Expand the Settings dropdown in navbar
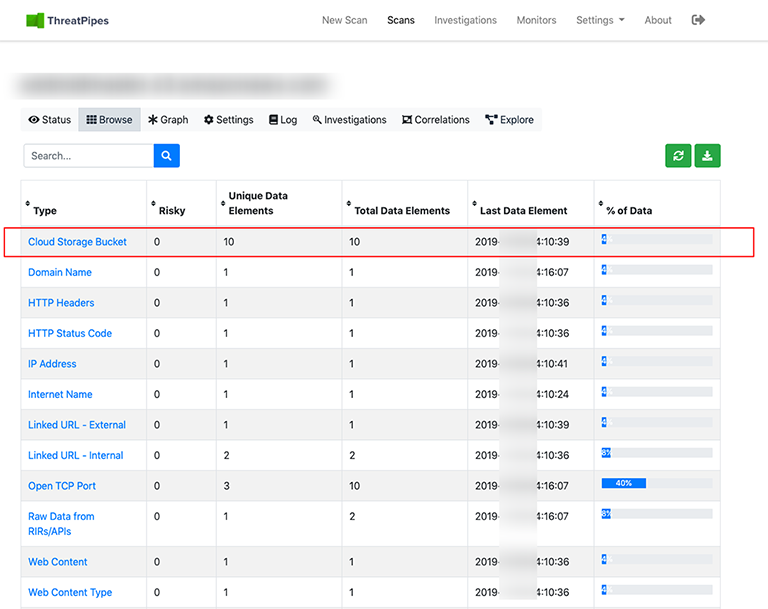Viewport: 768px width, 609px height. 600,20
